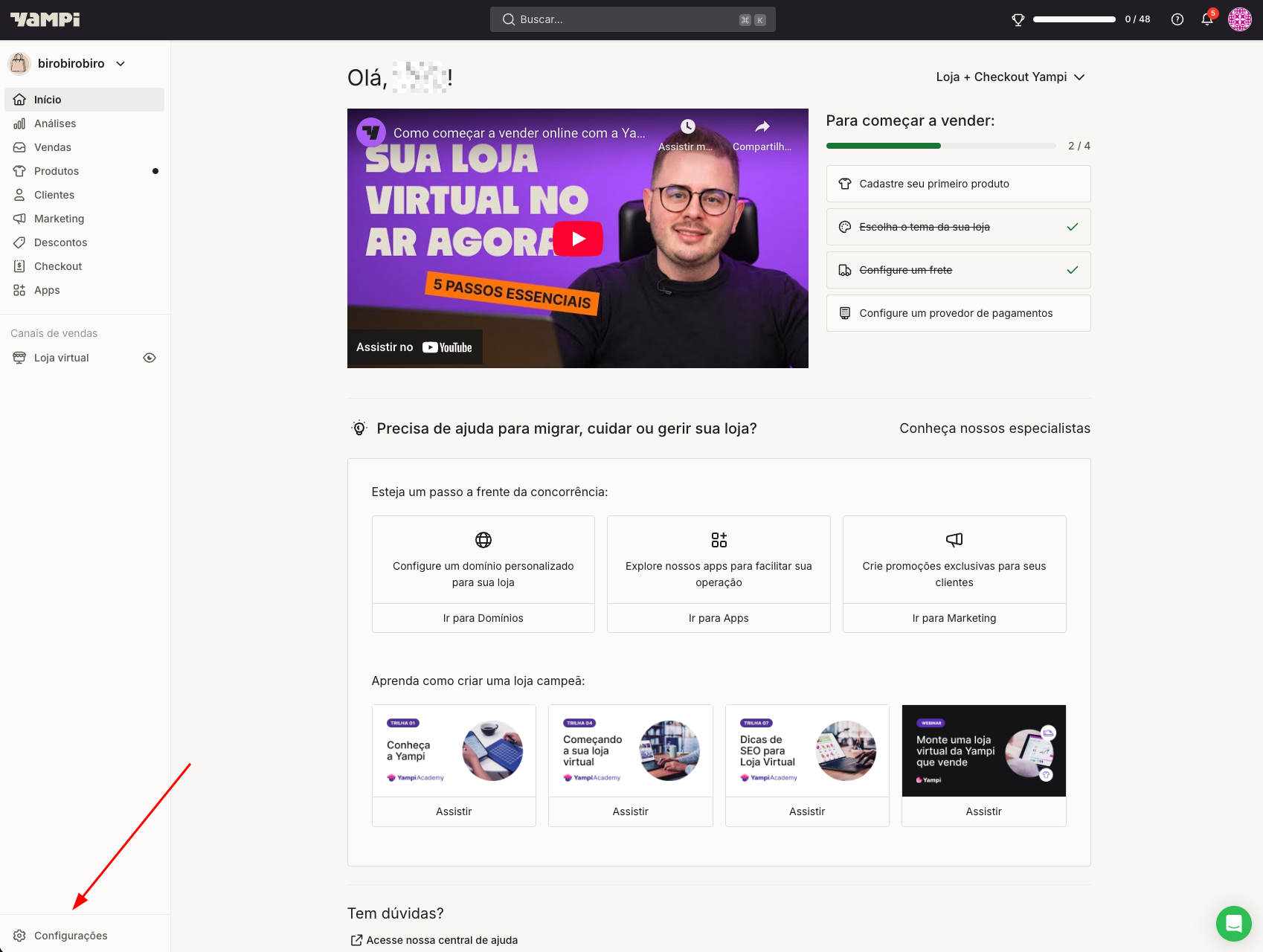The width and height of the screenshot is (1263, 952).
Task: Play the YouTube video
Action: [x=578, y=239]
